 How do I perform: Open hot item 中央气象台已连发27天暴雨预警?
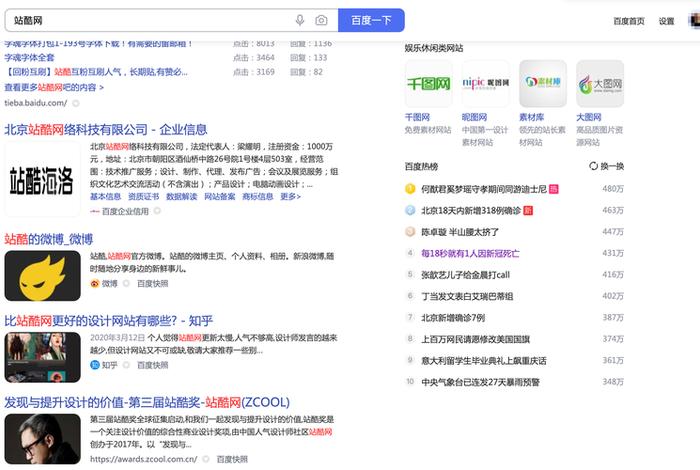[x=480, y=382]
